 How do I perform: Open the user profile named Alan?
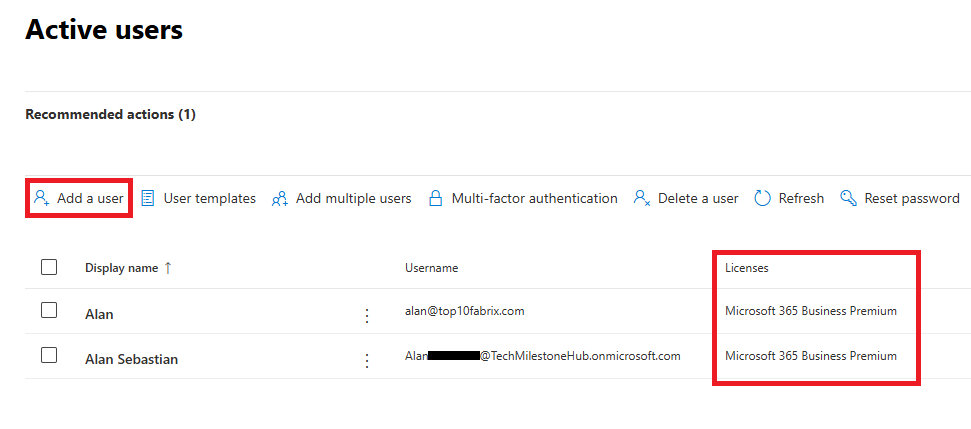point(99,314)
